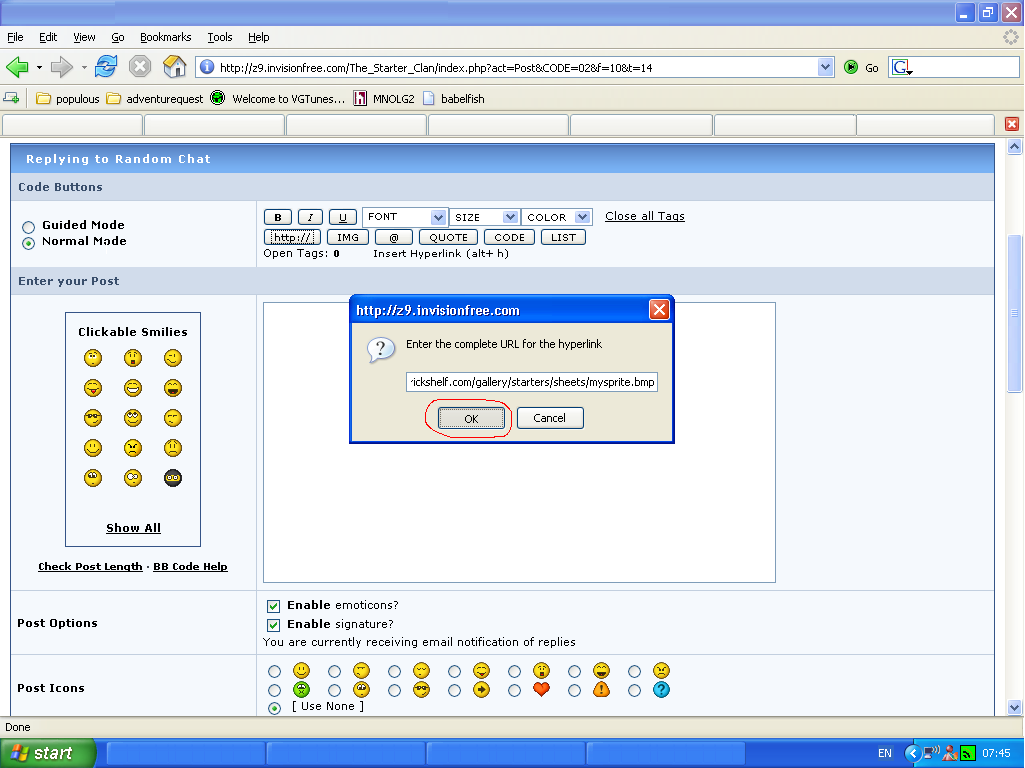
Task: Open the Go menu
Action: coord(118,37)
